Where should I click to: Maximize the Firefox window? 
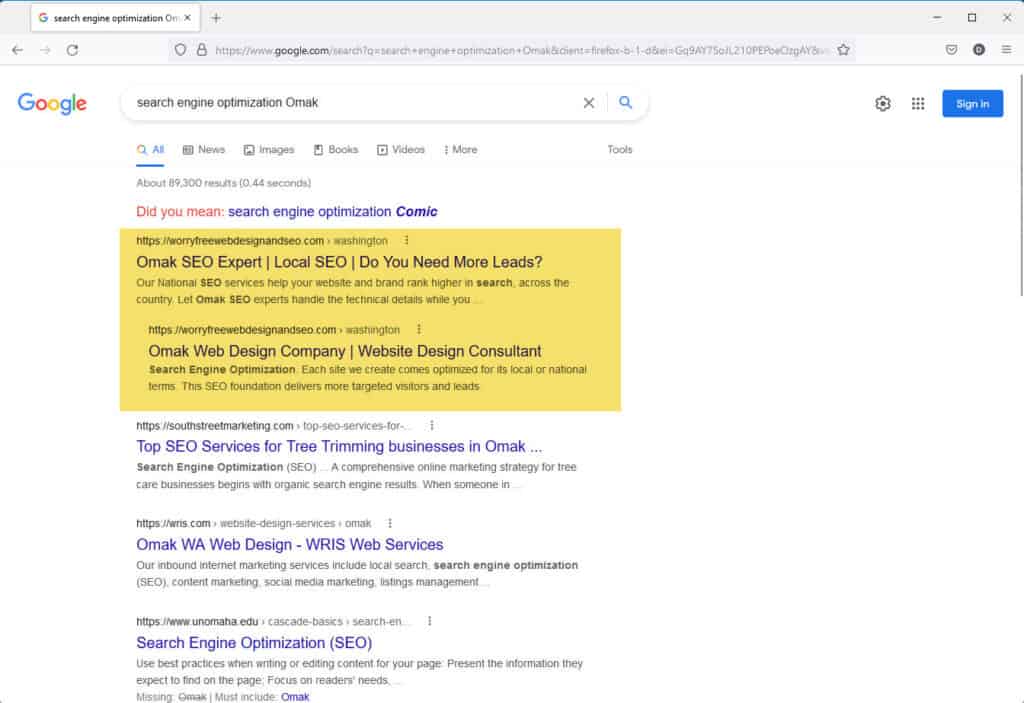tap(972, 18)
